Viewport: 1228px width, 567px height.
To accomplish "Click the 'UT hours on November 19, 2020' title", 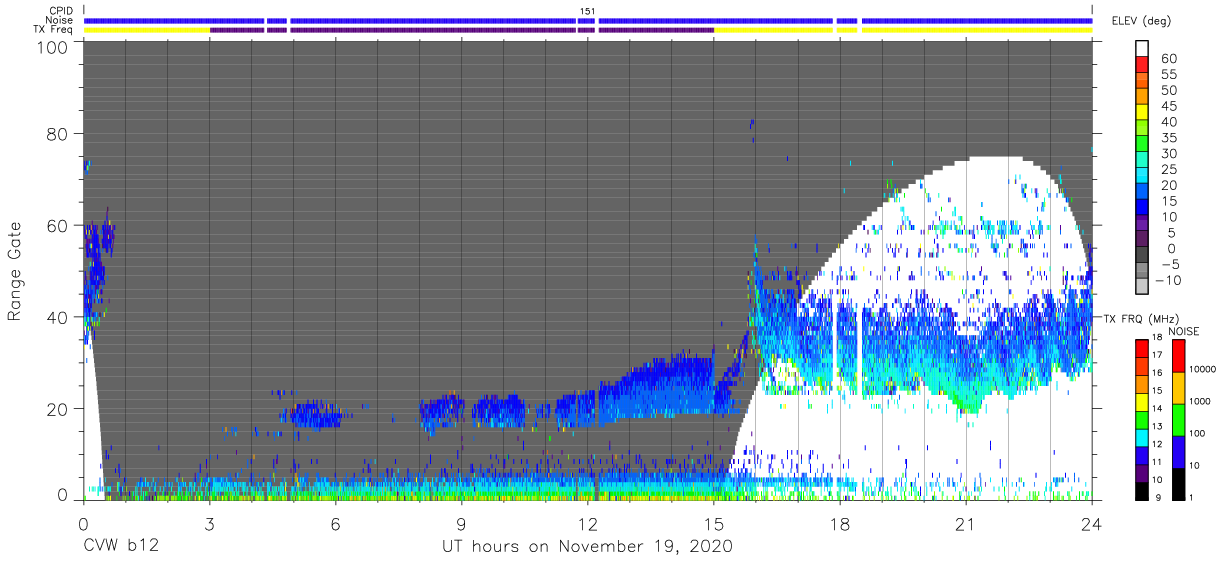I will (588, 546).
